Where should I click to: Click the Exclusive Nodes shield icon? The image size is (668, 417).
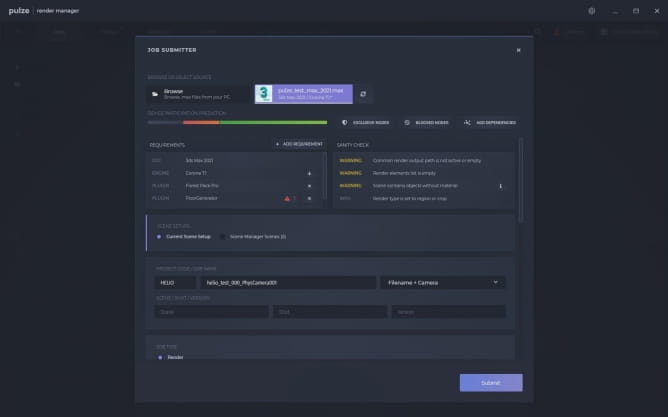pos(345,123)
